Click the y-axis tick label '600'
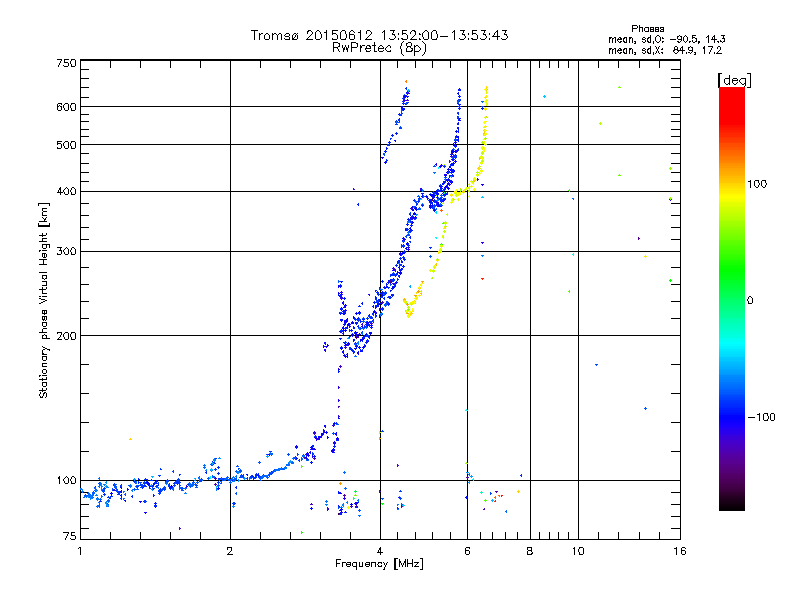 (66, 107)
